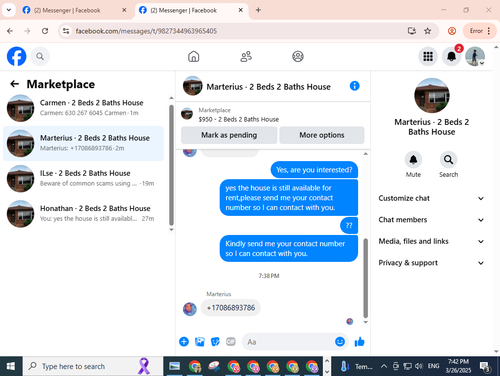Open Carmen 2 Beds 2 Baths conversation
This screenshot has width=500, height=376.
[x=83, y=108]
